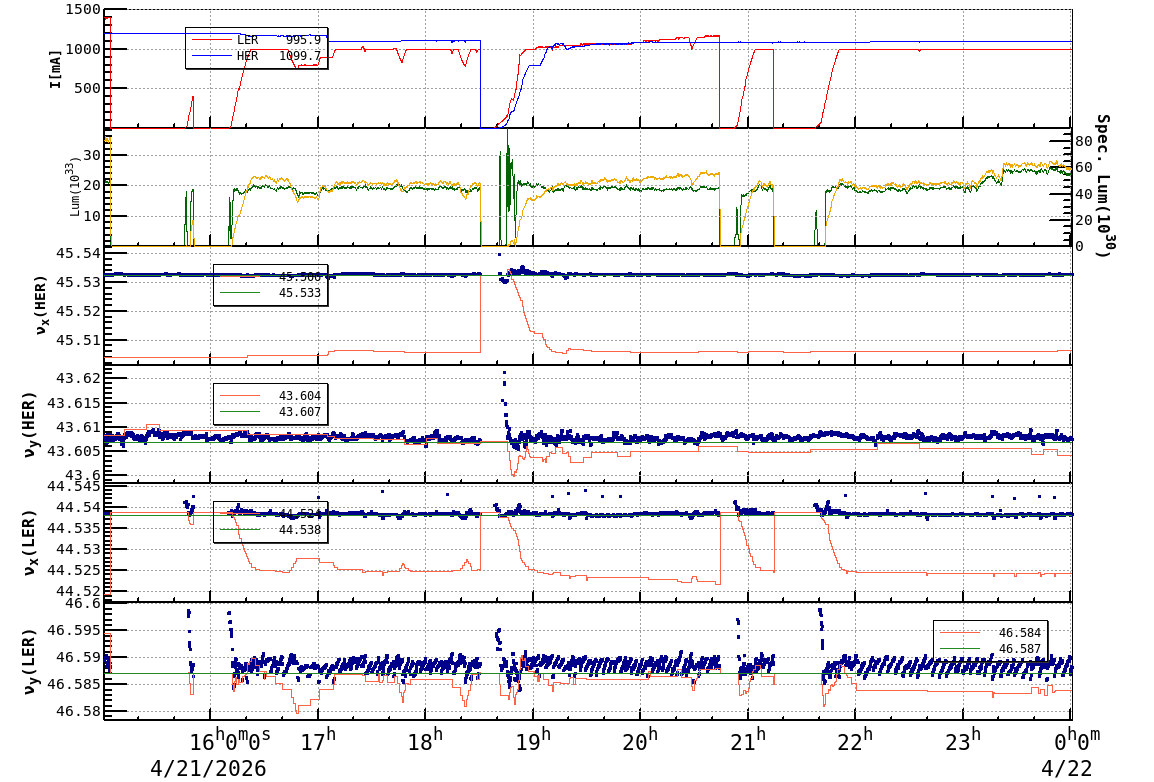This screenshot has height=782, width=1154.
Task: Click legend value 43.604 in νy(HER) plot
Action: pyautogui.click(x=300, y=396)
